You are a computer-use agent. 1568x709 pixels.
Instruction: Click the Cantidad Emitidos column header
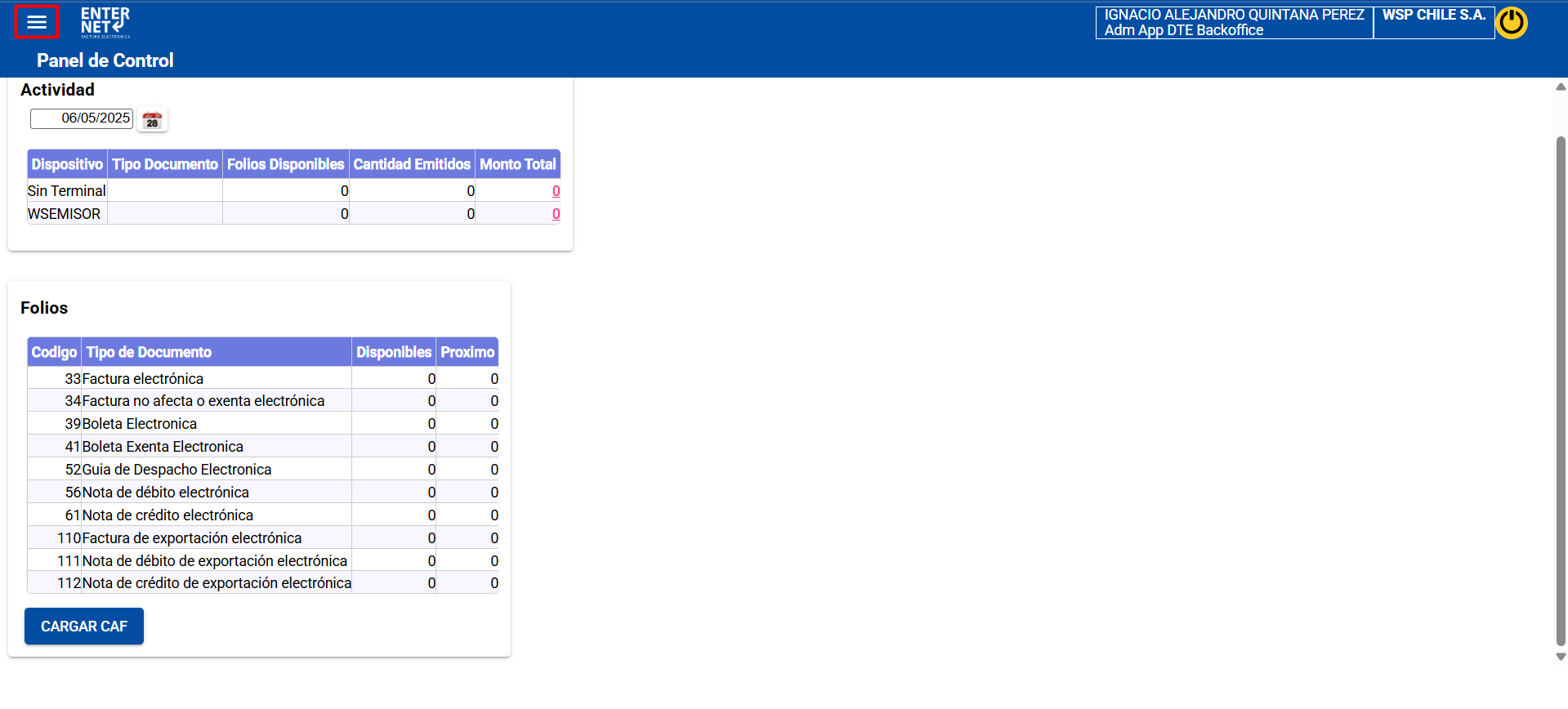(x=412, y=164)
